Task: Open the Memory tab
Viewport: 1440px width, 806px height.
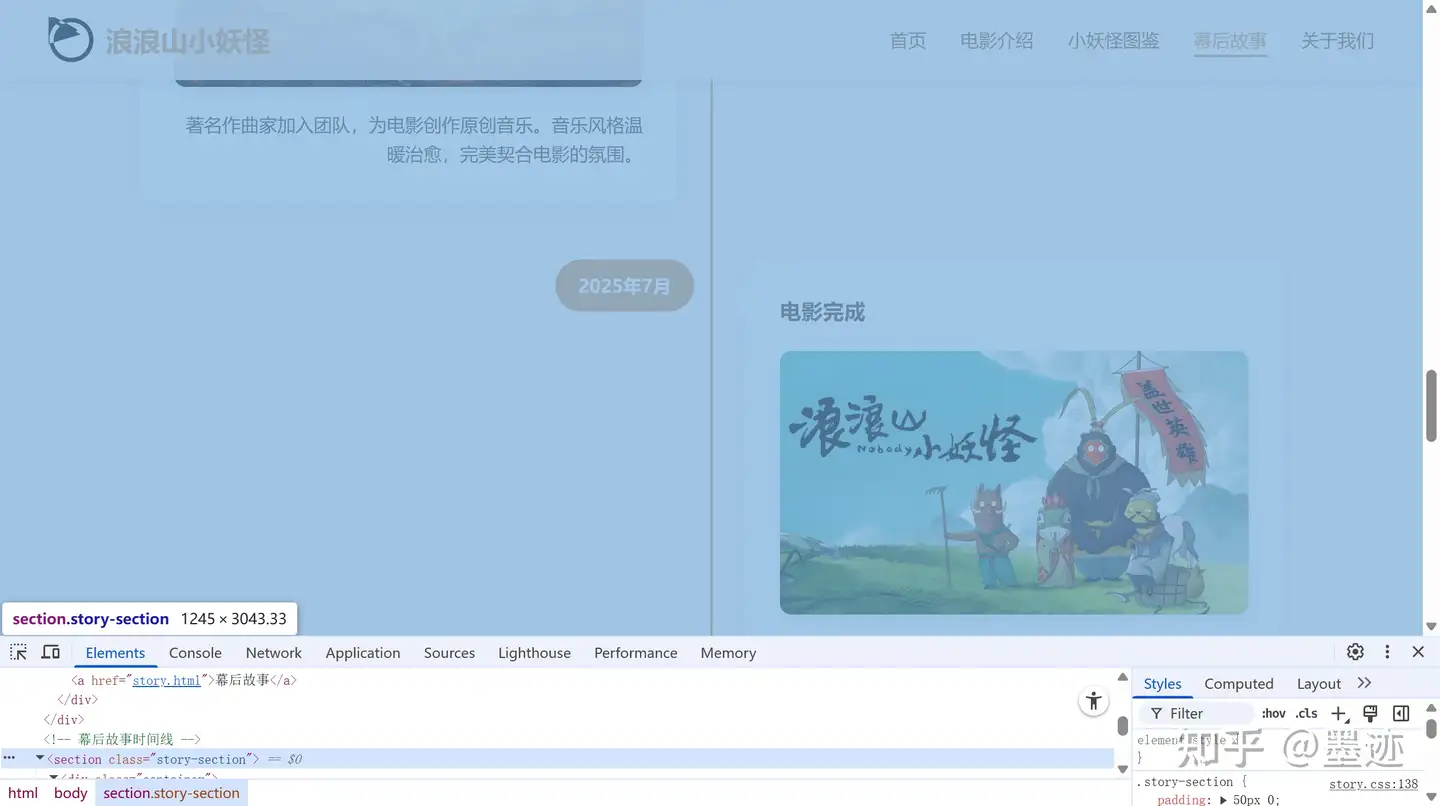Action: pos(728,653)
